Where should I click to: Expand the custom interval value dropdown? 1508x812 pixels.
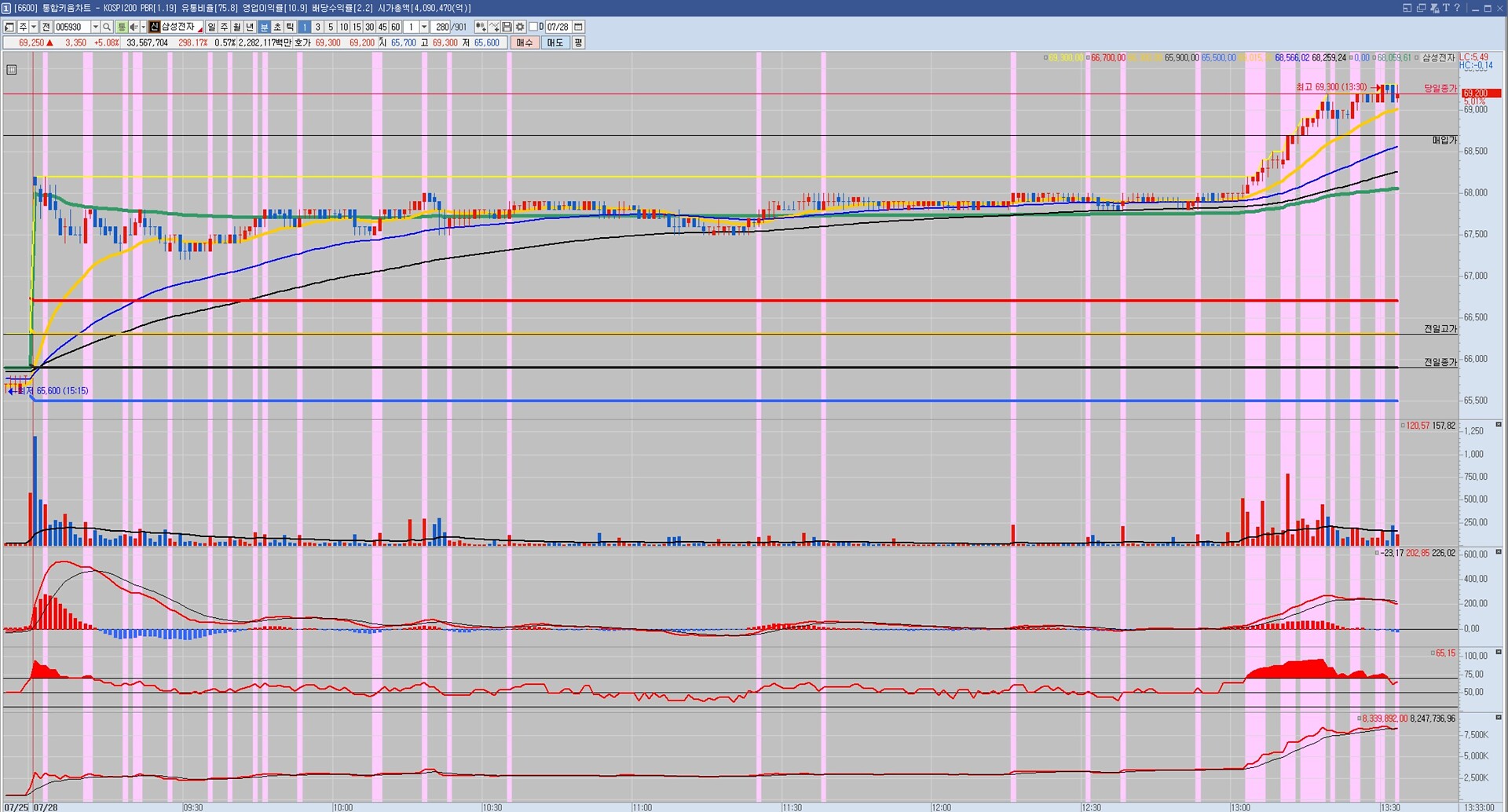point(424,27)
